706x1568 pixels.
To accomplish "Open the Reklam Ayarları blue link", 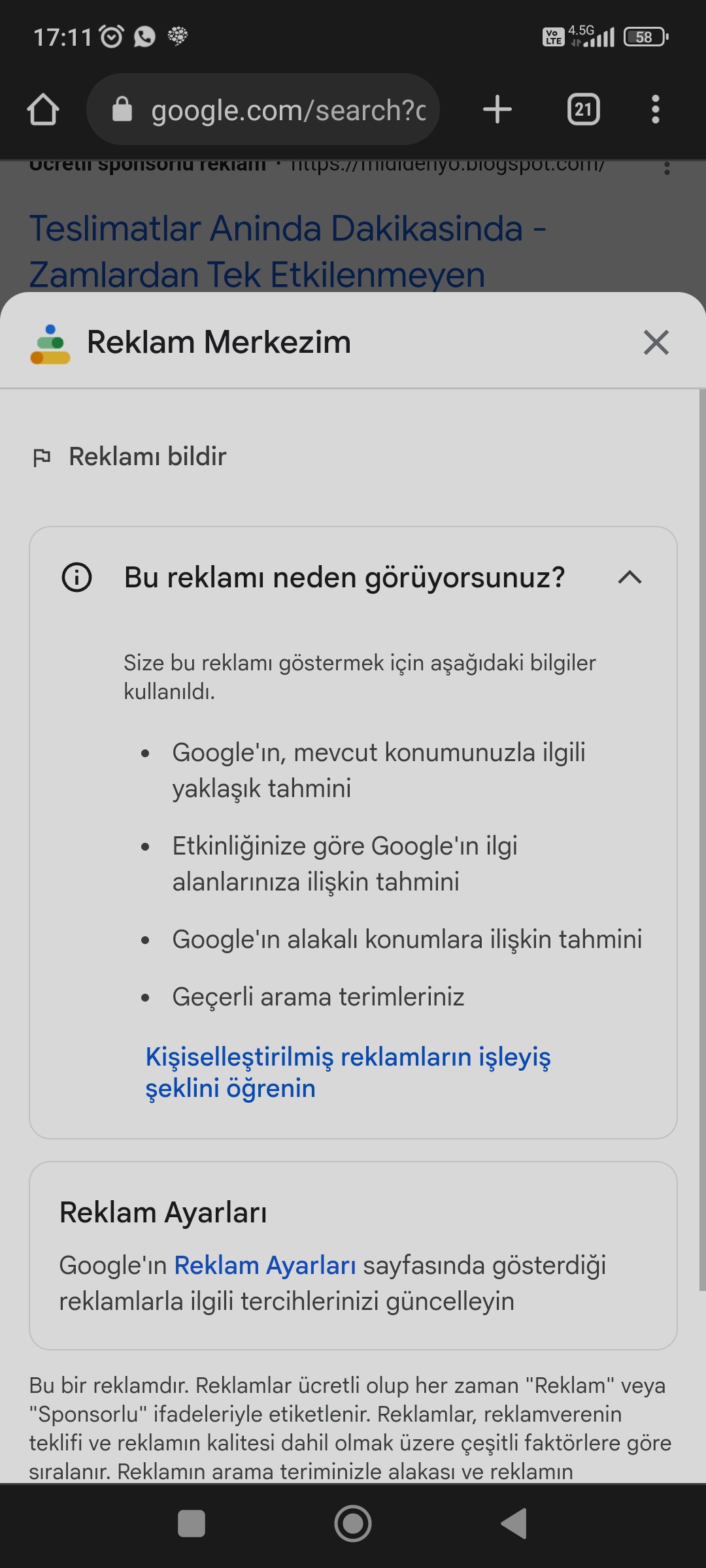I will pyautogui.click(x=265, y=1266).
